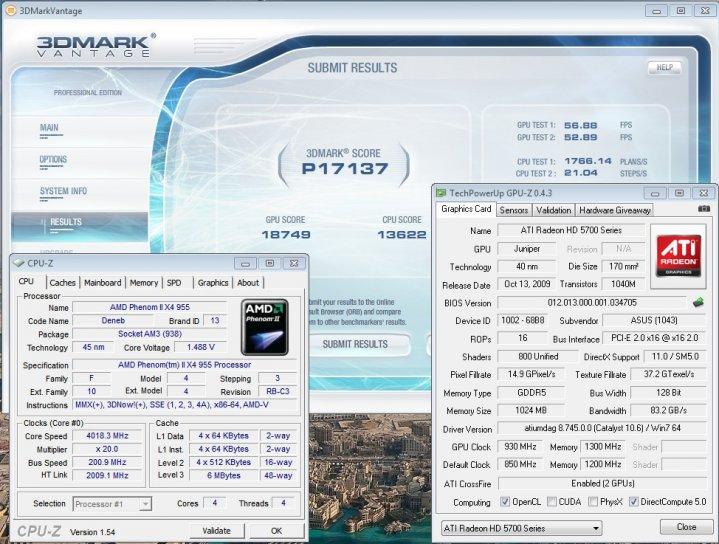Image resolution: width=719 pixels, height=544 pixels.
Task: Click the SUBMIT RESULTS button
Action: tap(355, 344)
